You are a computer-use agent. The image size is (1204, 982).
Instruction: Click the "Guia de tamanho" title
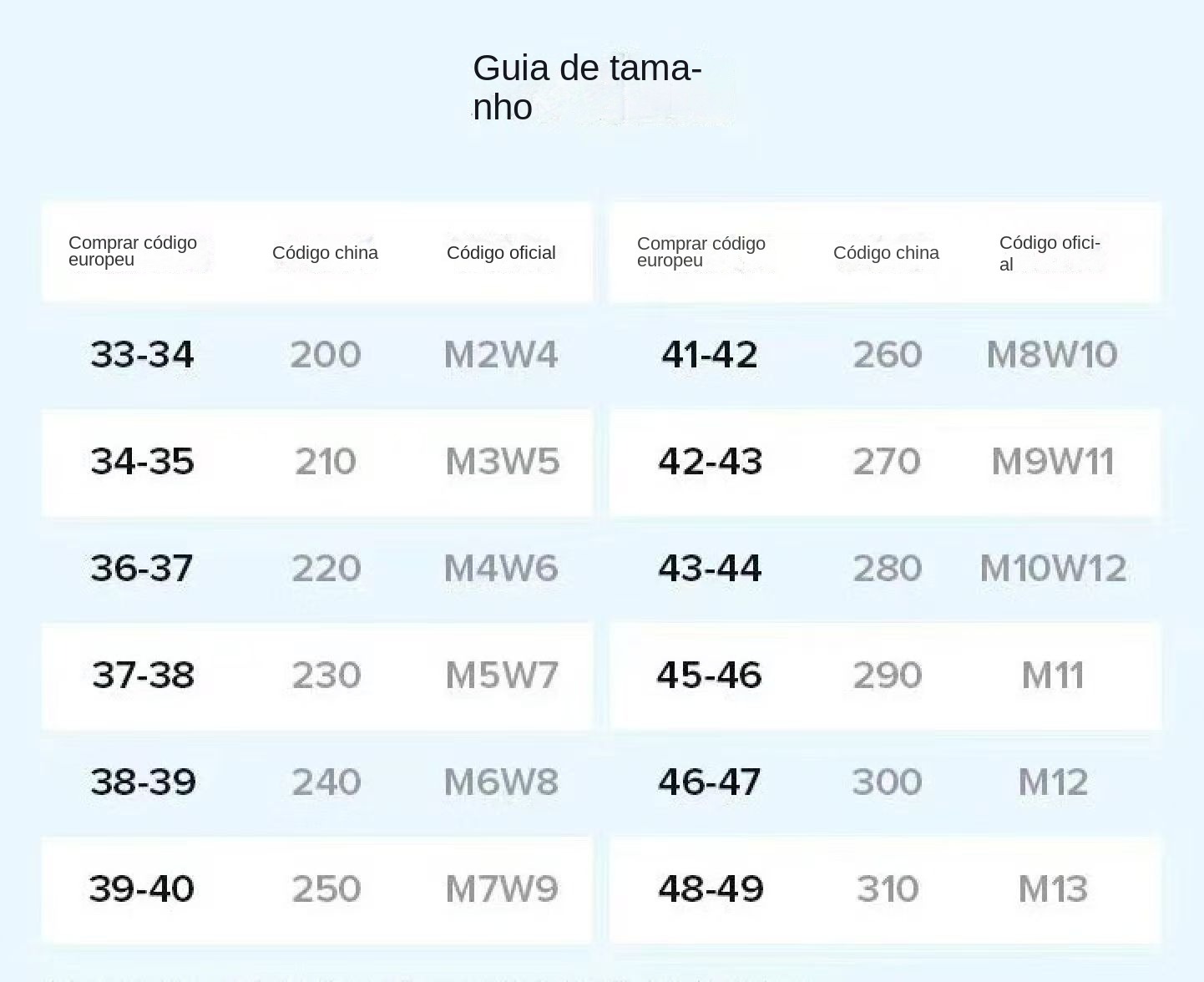(x=586, y=87)
